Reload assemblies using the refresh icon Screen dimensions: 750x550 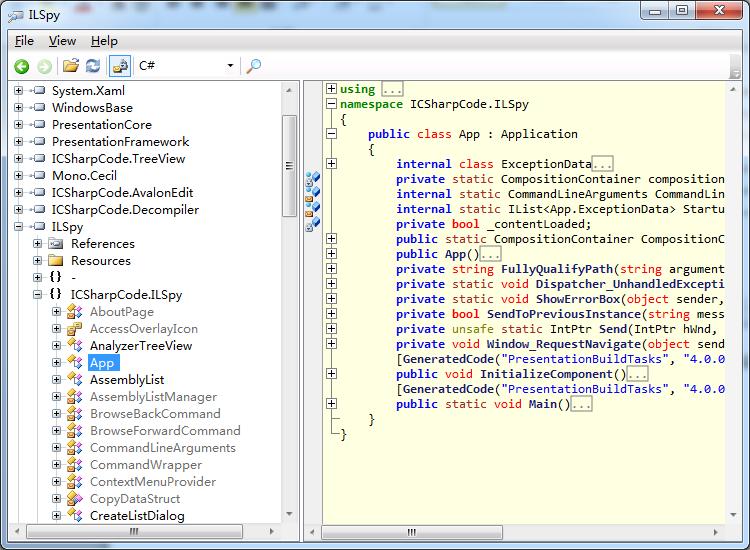coord(93,66)
